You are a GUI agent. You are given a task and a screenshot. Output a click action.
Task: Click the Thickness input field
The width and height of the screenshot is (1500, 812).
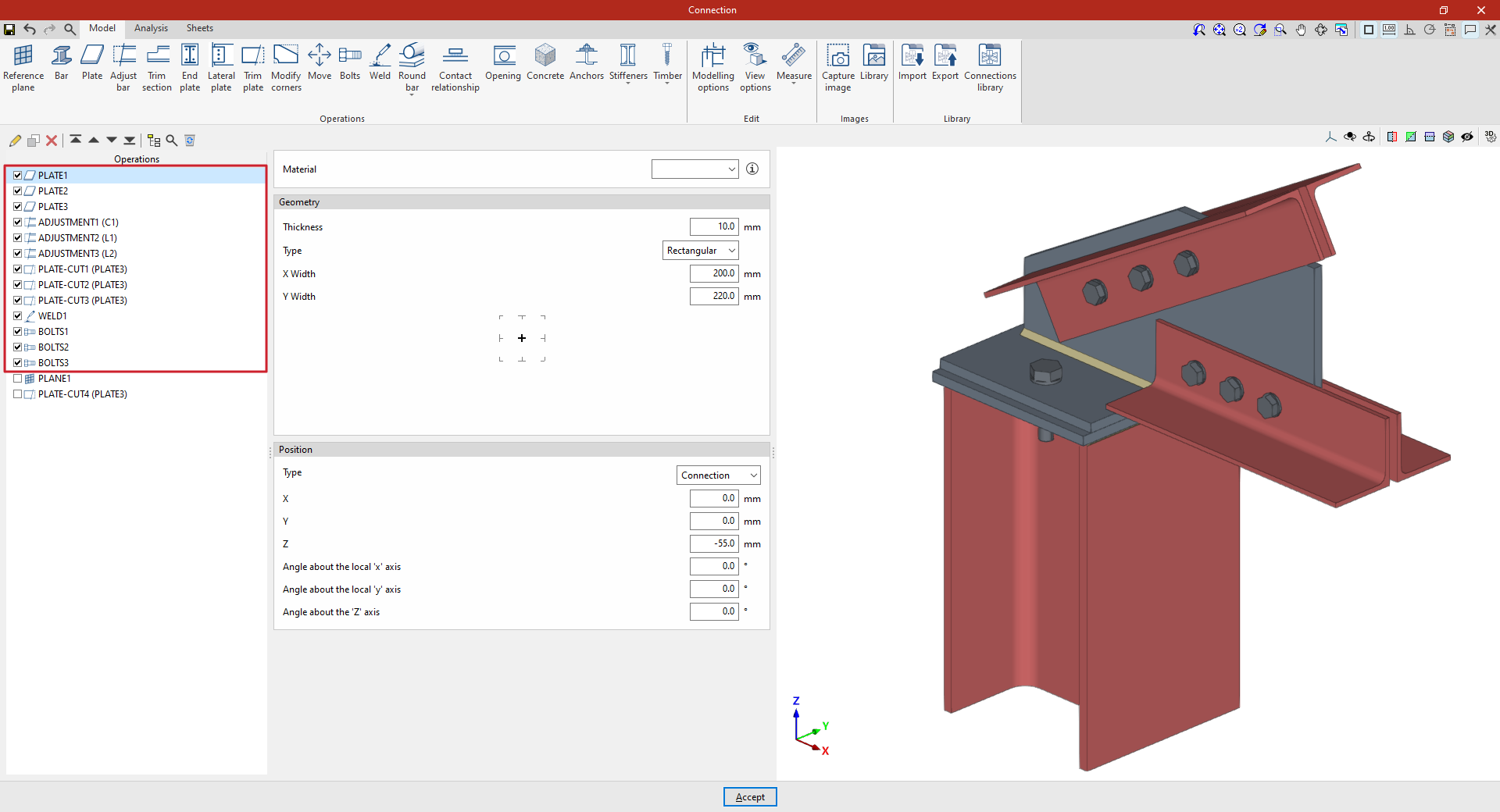713,227
